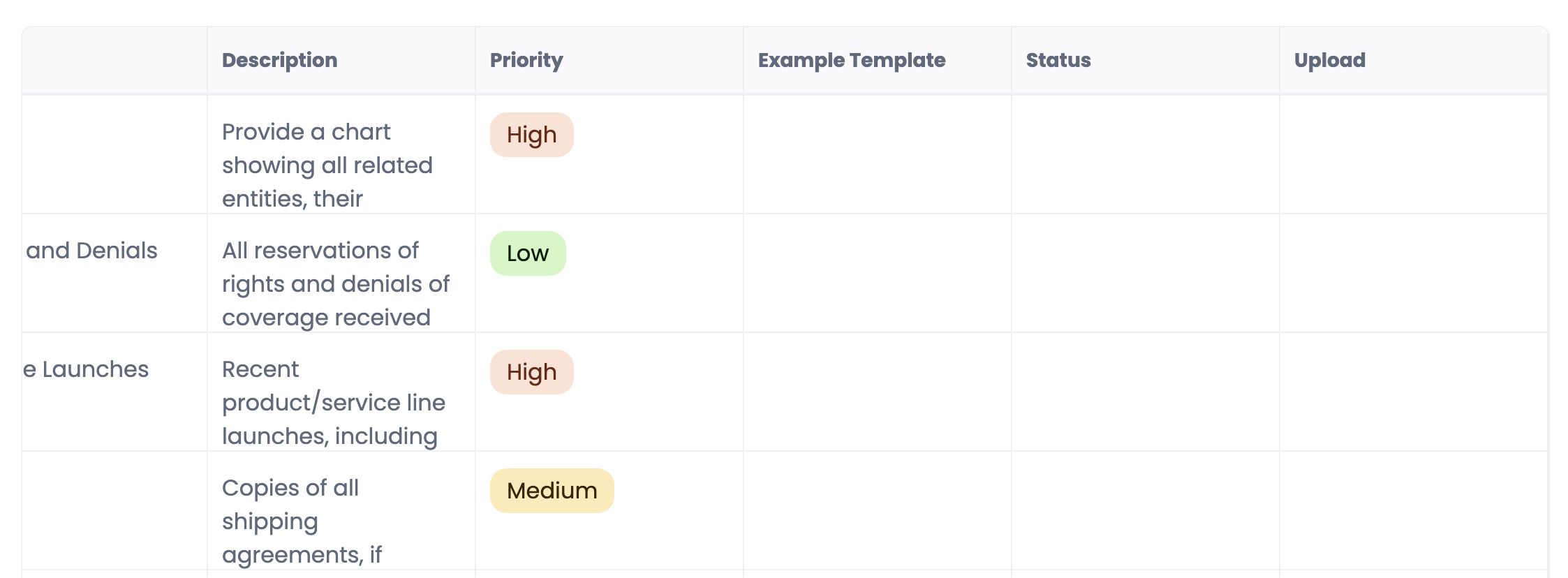This screenshot has height=578, width=1568.
Task: Click the 'Copies of all shipping agreements' description
Action: click(x=302, y=521)
